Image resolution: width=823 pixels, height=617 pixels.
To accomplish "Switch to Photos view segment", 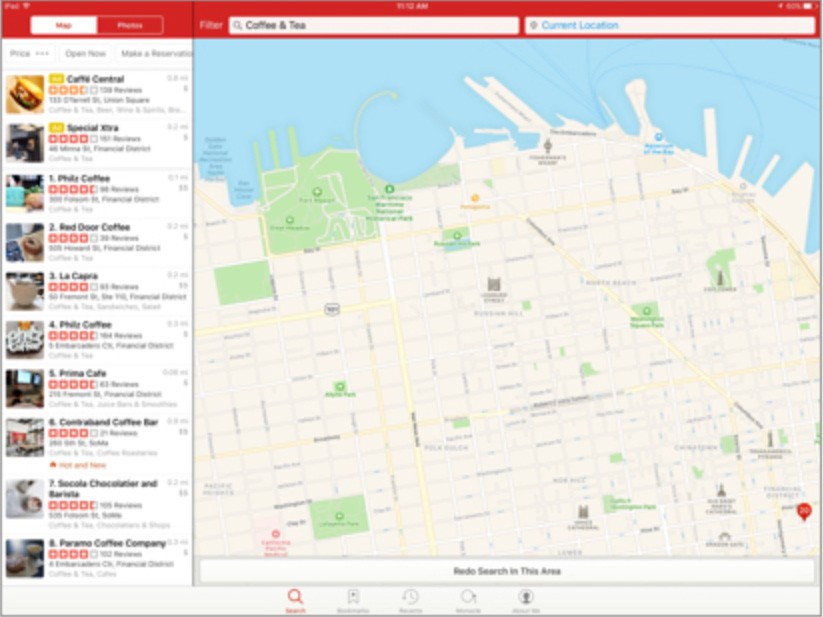I will click(130, 25).
